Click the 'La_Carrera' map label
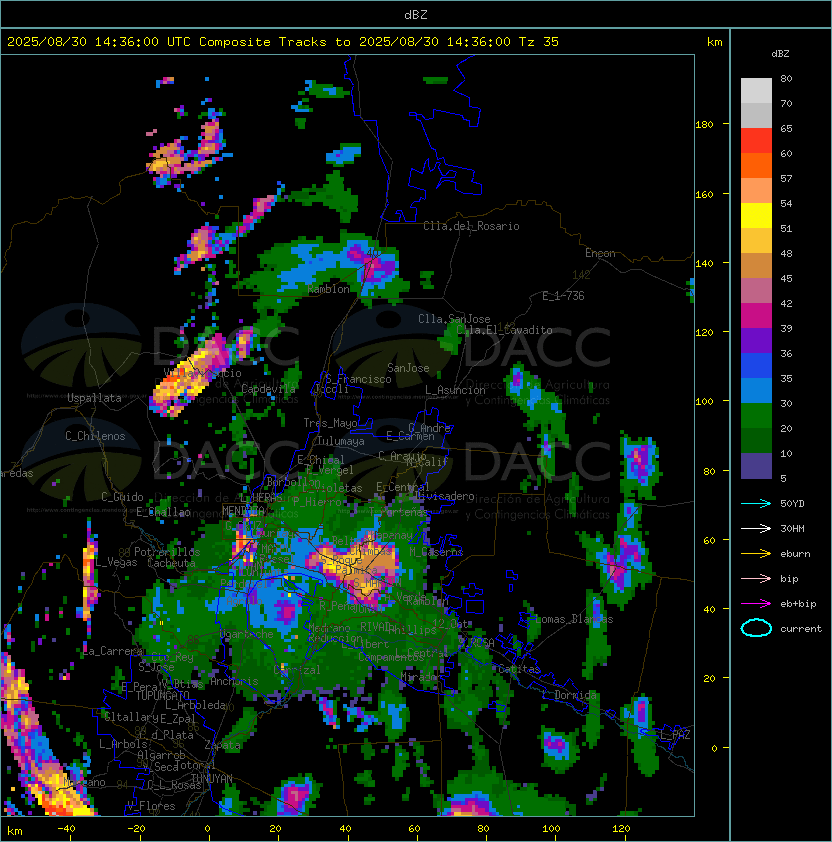The width and height of the screenshot is (832, 842). tap(112, 651)
